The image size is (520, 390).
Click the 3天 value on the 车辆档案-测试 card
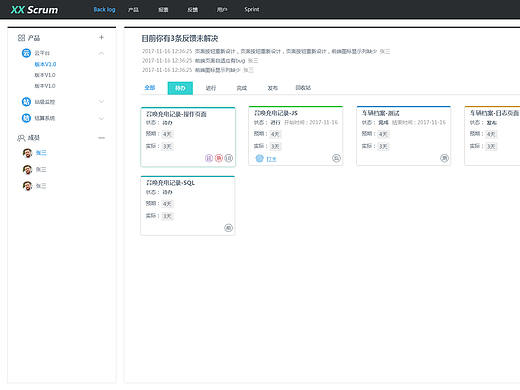pos(383,146)
